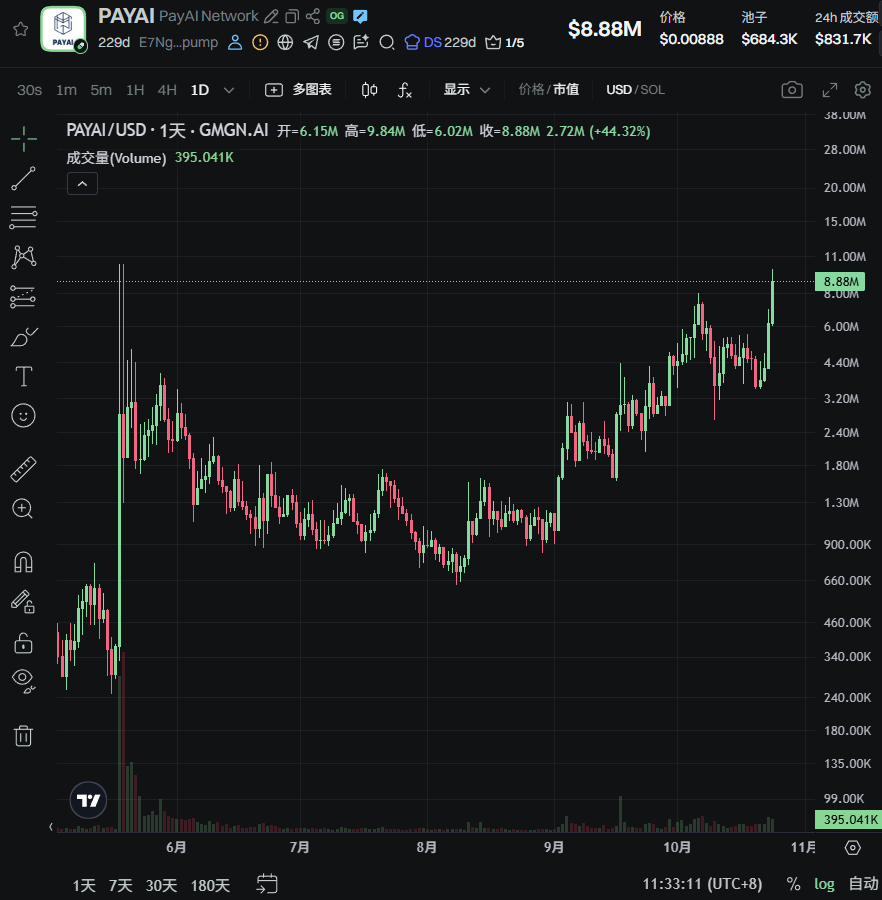The image size is (882, 900).
Task: Delete drawings with the trash icon
Action: pos(23,736)
